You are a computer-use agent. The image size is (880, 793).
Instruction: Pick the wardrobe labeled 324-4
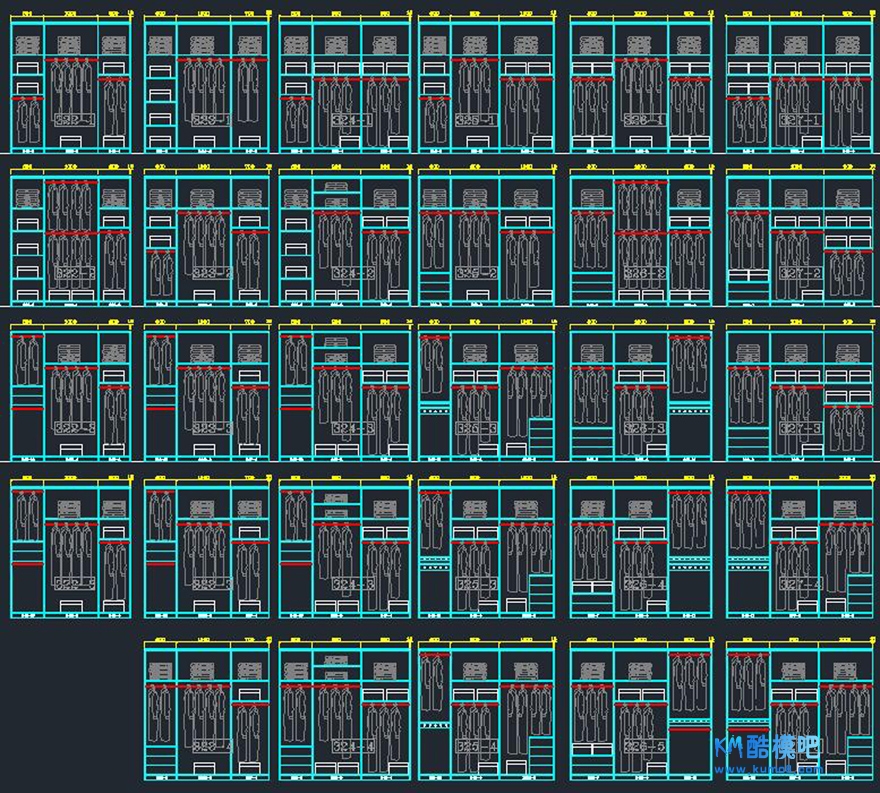pyautogui.click(x=346, y=746)
